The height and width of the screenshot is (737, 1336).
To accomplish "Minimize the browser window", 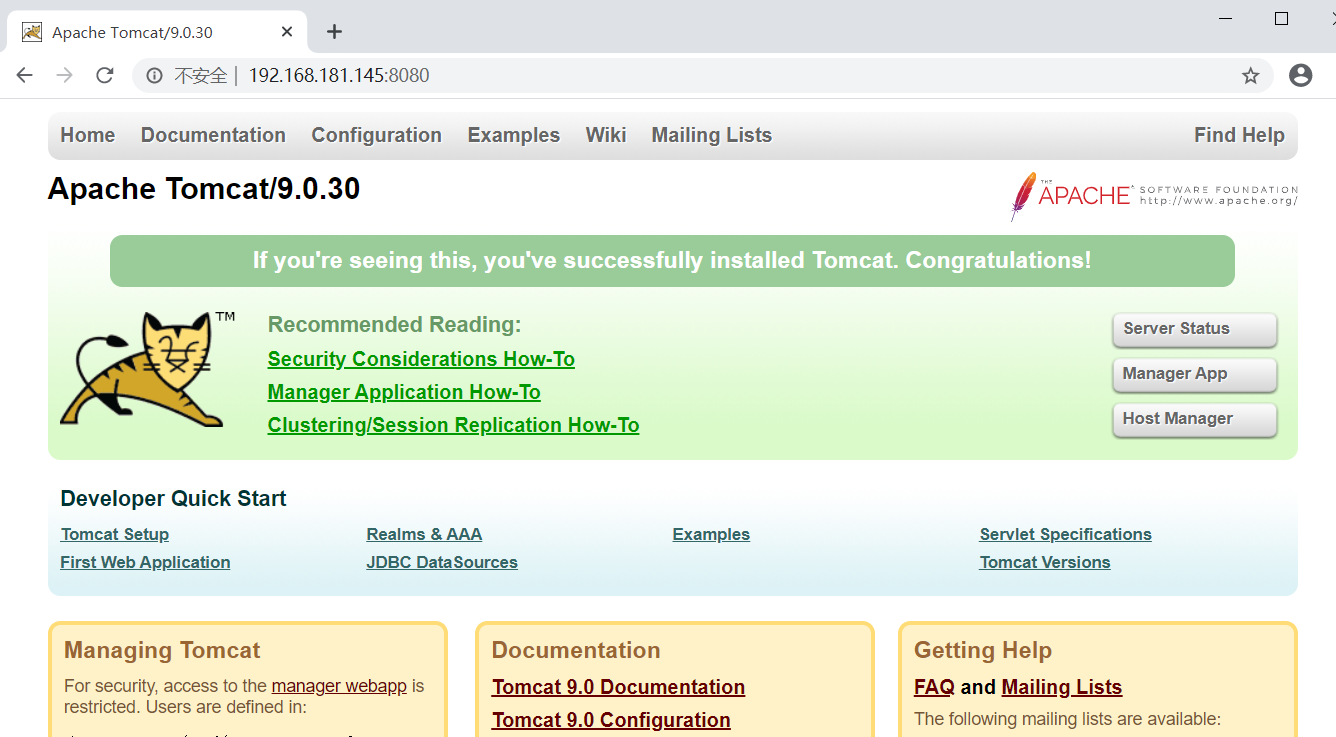I will pyautogui.click(x=1226, y=18).
